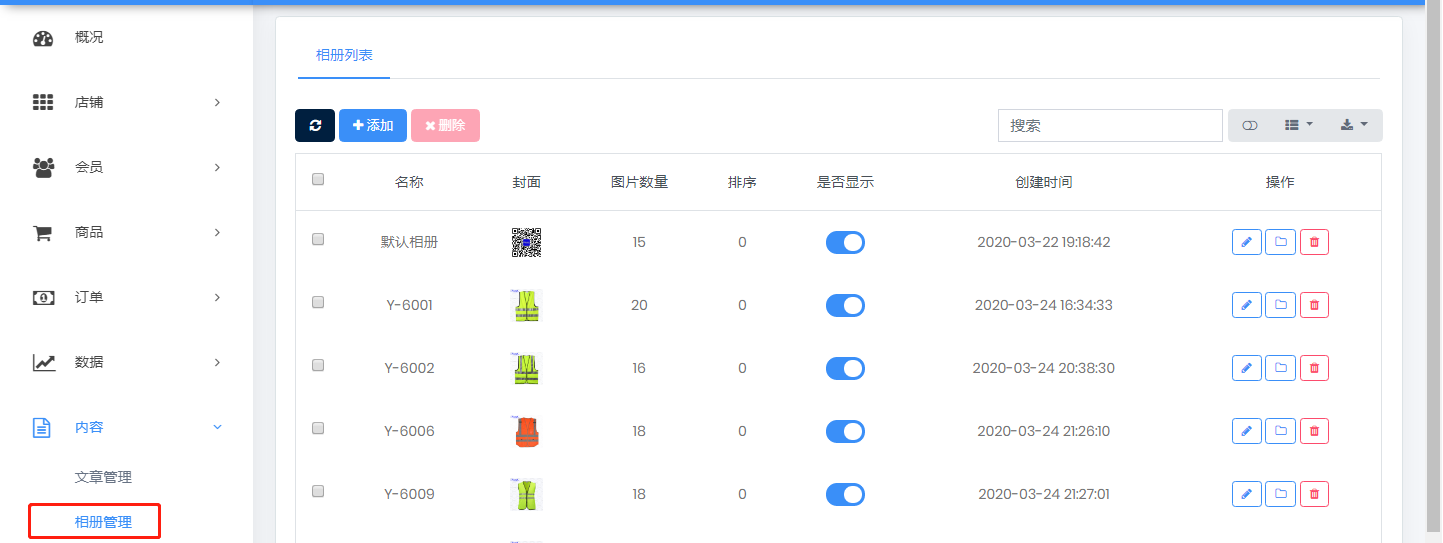Edit the Y-6009 album
1443x543 pixels.
1246,494
